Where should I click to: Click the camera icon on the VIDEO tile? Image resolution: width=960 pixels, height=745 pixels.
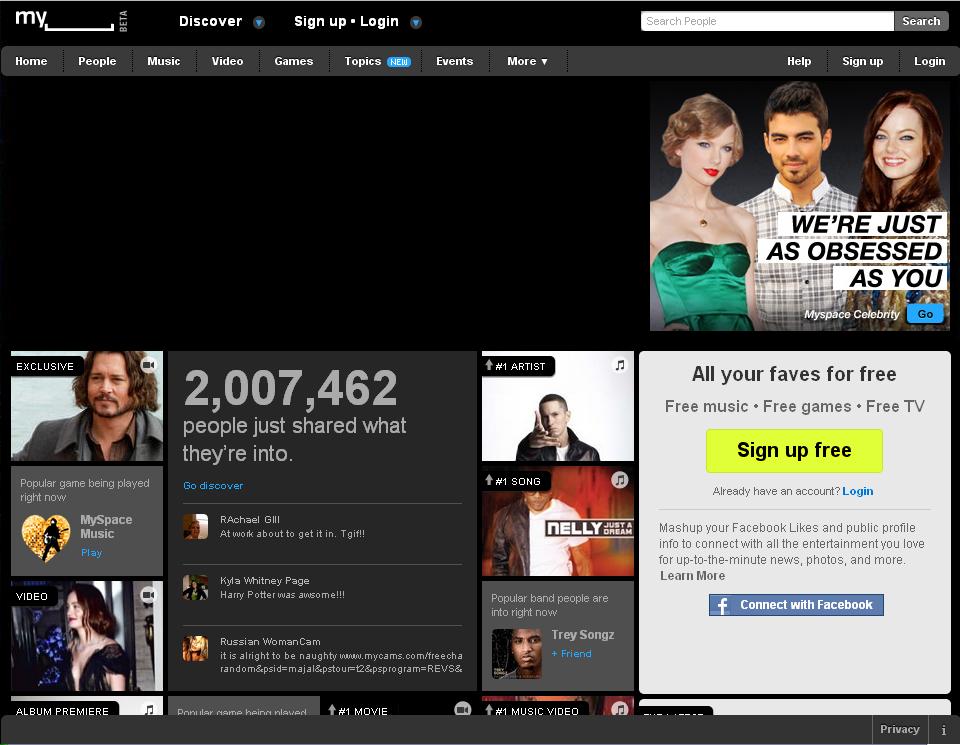point(150,596)
